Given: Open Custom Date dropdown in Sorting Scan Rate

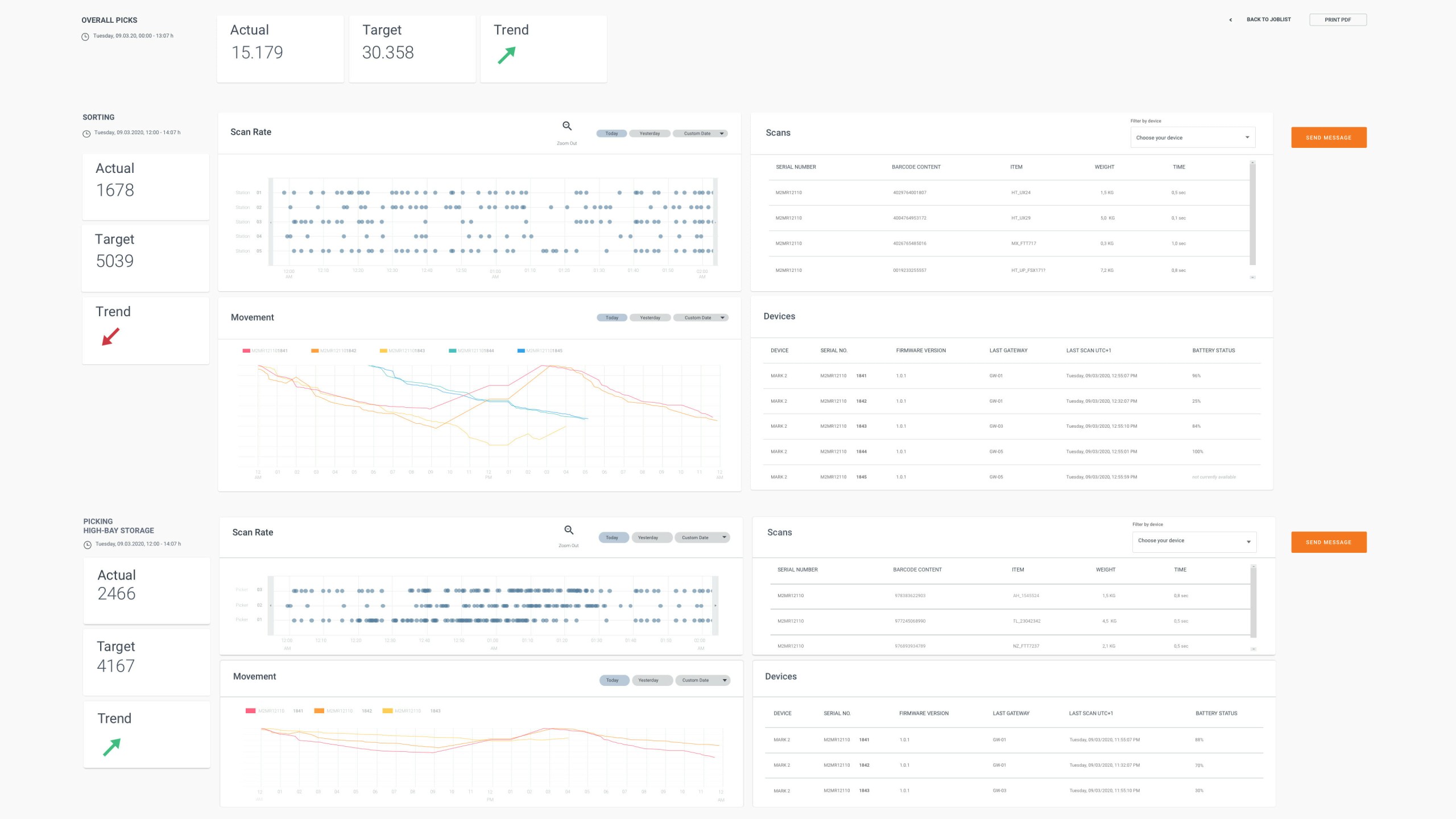Looking at the screenshot, I should [x=700, y=134].
